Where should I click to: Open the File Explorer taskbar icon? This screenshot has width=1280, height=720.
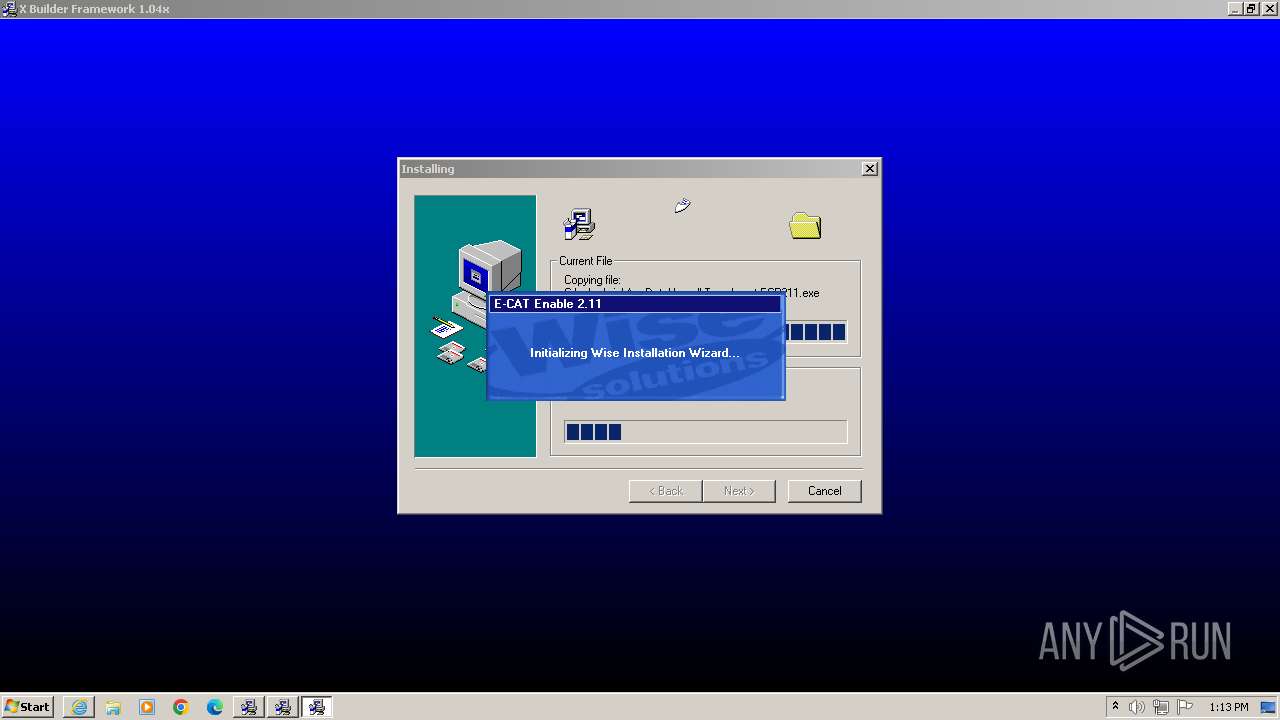(x=113, y=707)
